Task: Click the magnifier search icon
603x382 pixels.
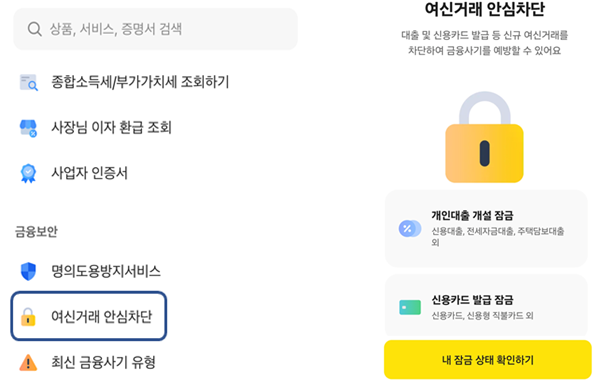Action: click(35, 29)
